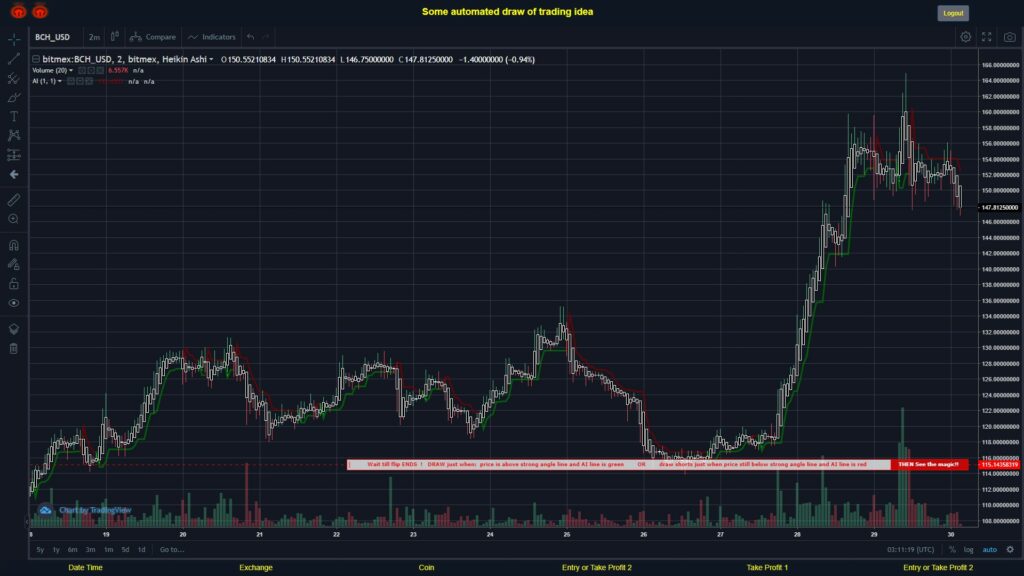
Task: Click the red 'THEN See the magic!!' label
Action: click(x=929, y=464)
